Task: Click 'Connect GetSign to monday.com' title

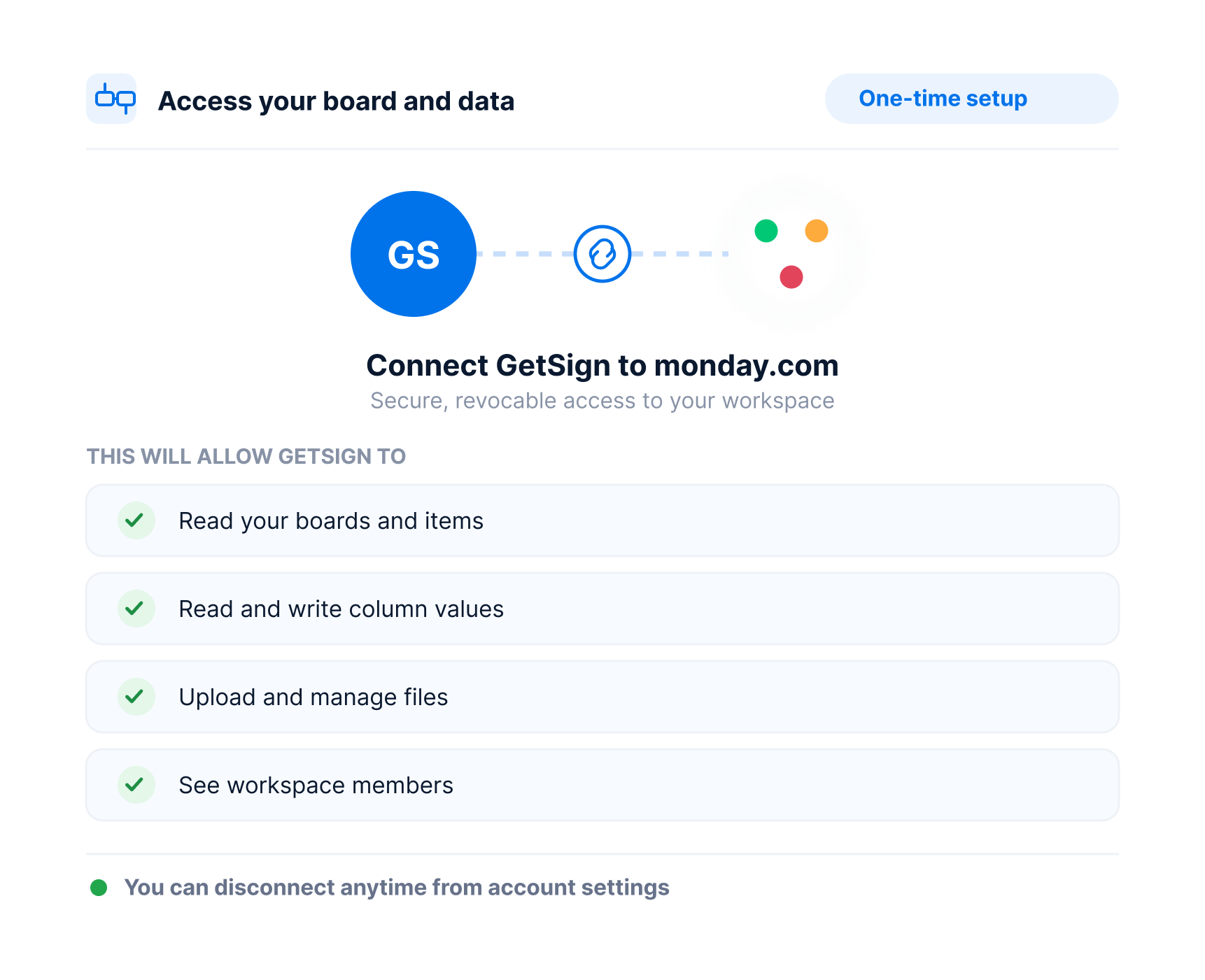Action: tap(602, 366)
